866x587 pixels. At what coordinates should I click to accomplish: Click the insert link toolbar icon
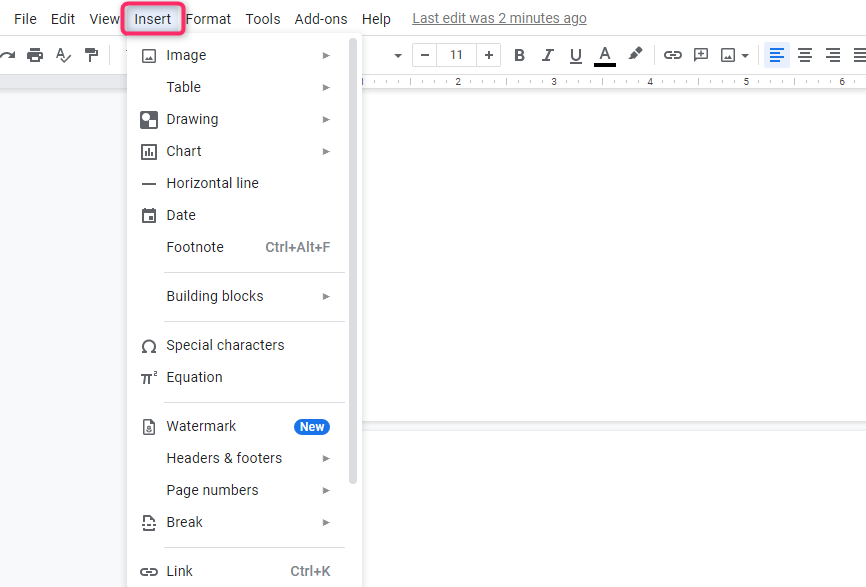pos(673,55)
